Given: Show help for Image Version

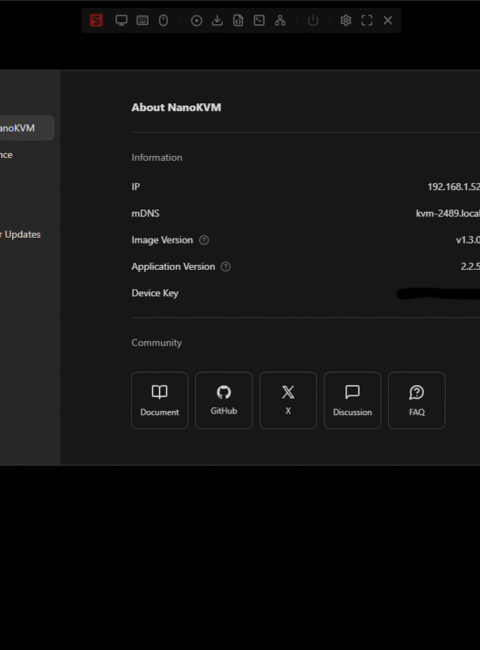Looking at the screenshot, I should [x=204, y=240].
